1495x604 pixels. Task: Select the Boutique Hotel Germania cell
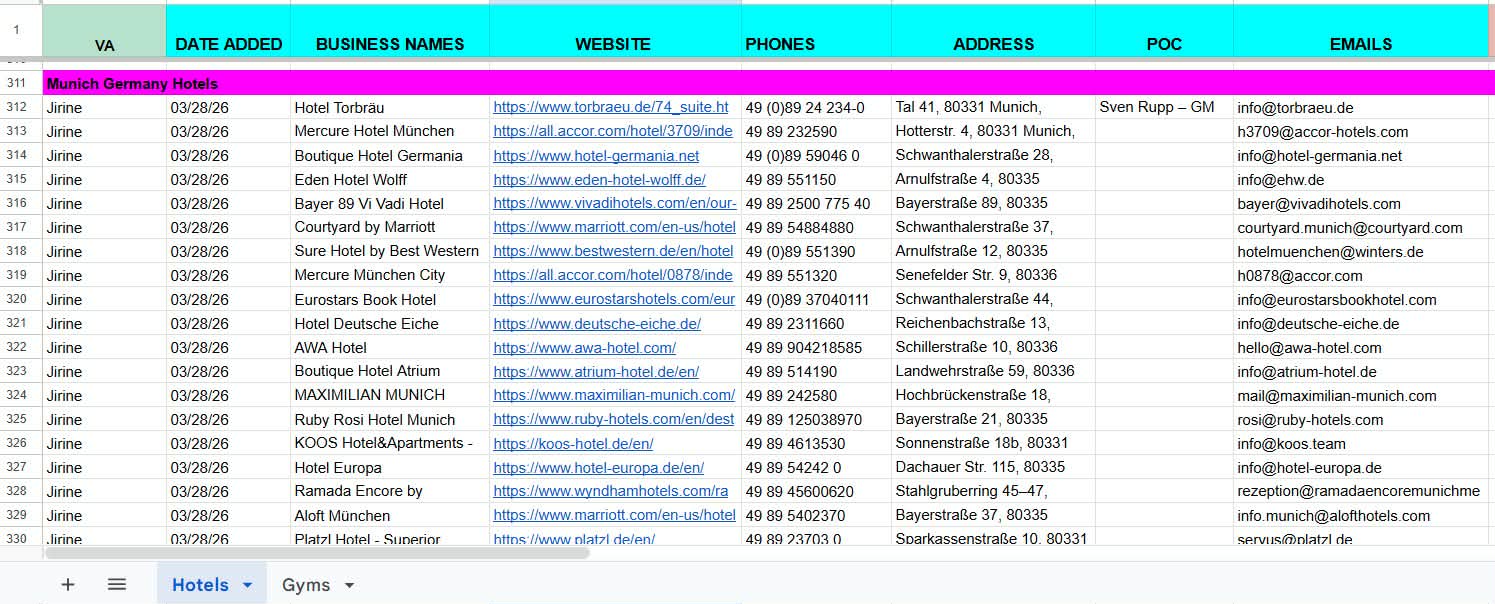coord(390,155)
